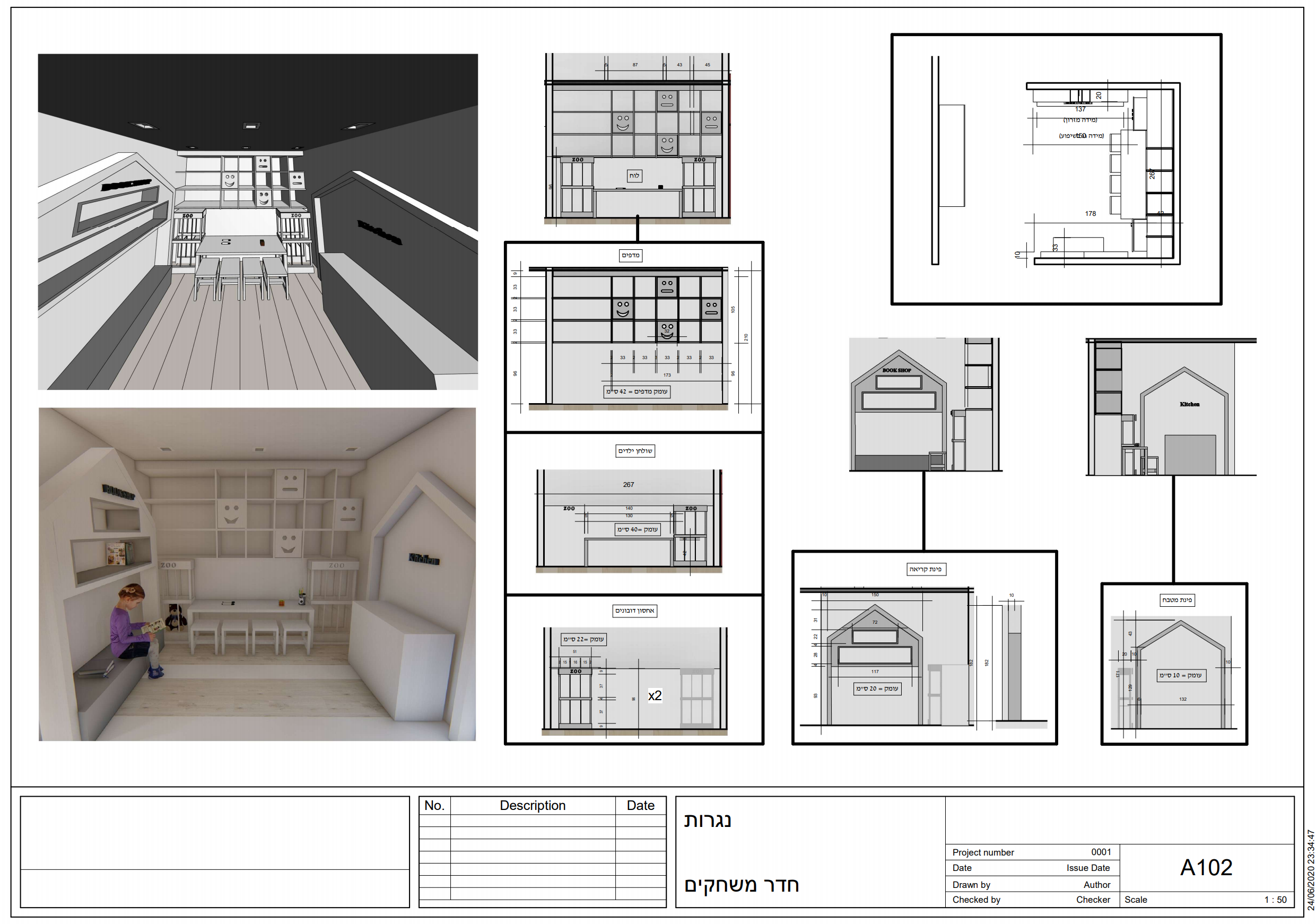Select the BOOK SHOP house elevation drawing
This screenshot has width=1316, height=924.
[925, 405]
